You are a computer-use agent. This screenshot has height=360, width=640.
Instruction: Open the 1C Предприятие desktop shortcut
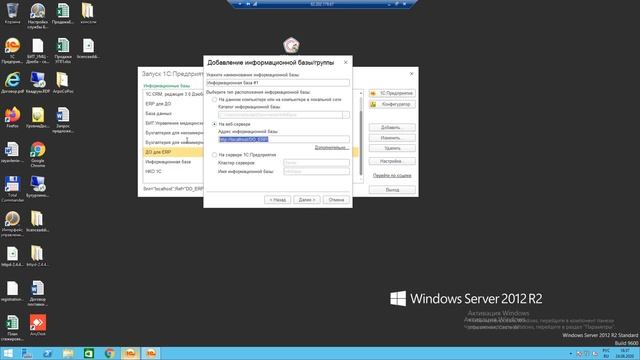(12, 50)
